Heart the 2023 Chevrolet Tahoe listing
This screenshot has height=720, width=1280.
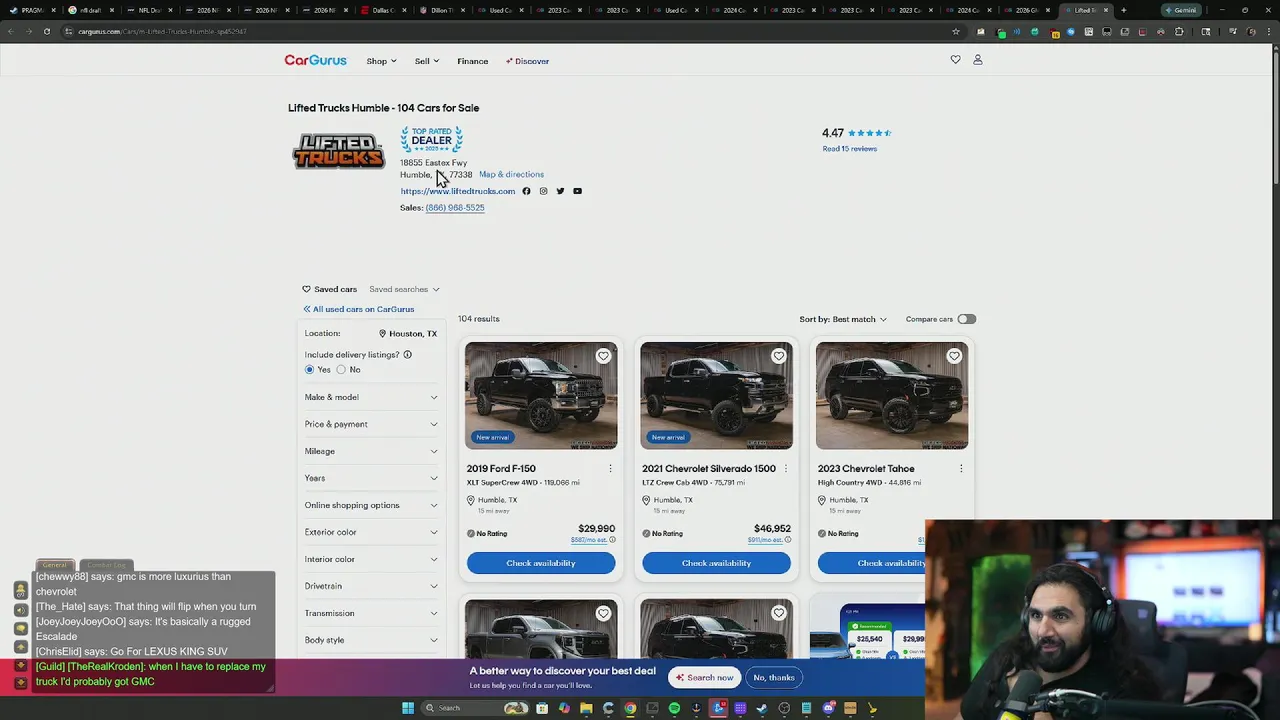954,356
